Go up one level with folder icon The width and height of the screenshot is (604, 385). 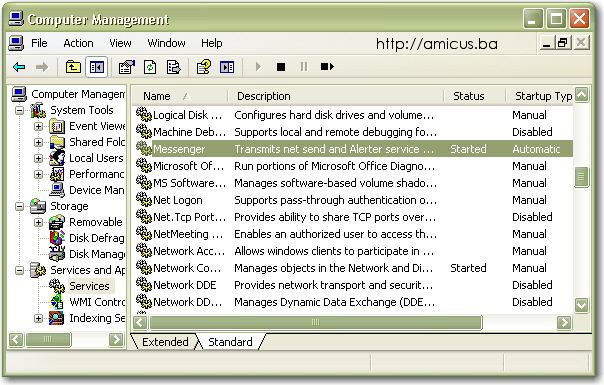[73, 67]
